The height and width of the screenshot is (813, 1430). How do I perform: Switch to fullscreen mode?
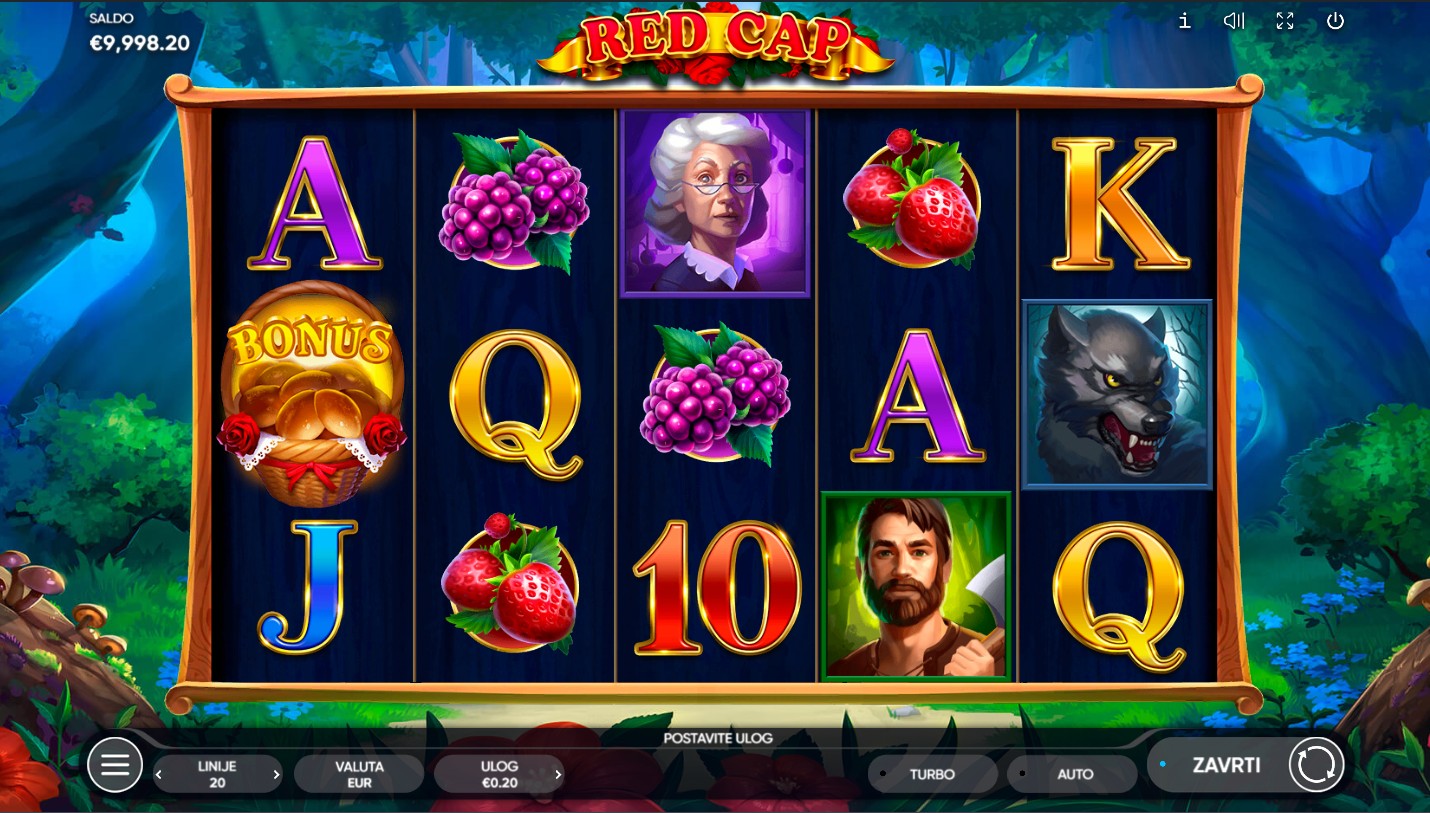click(x=1285, y=21)
